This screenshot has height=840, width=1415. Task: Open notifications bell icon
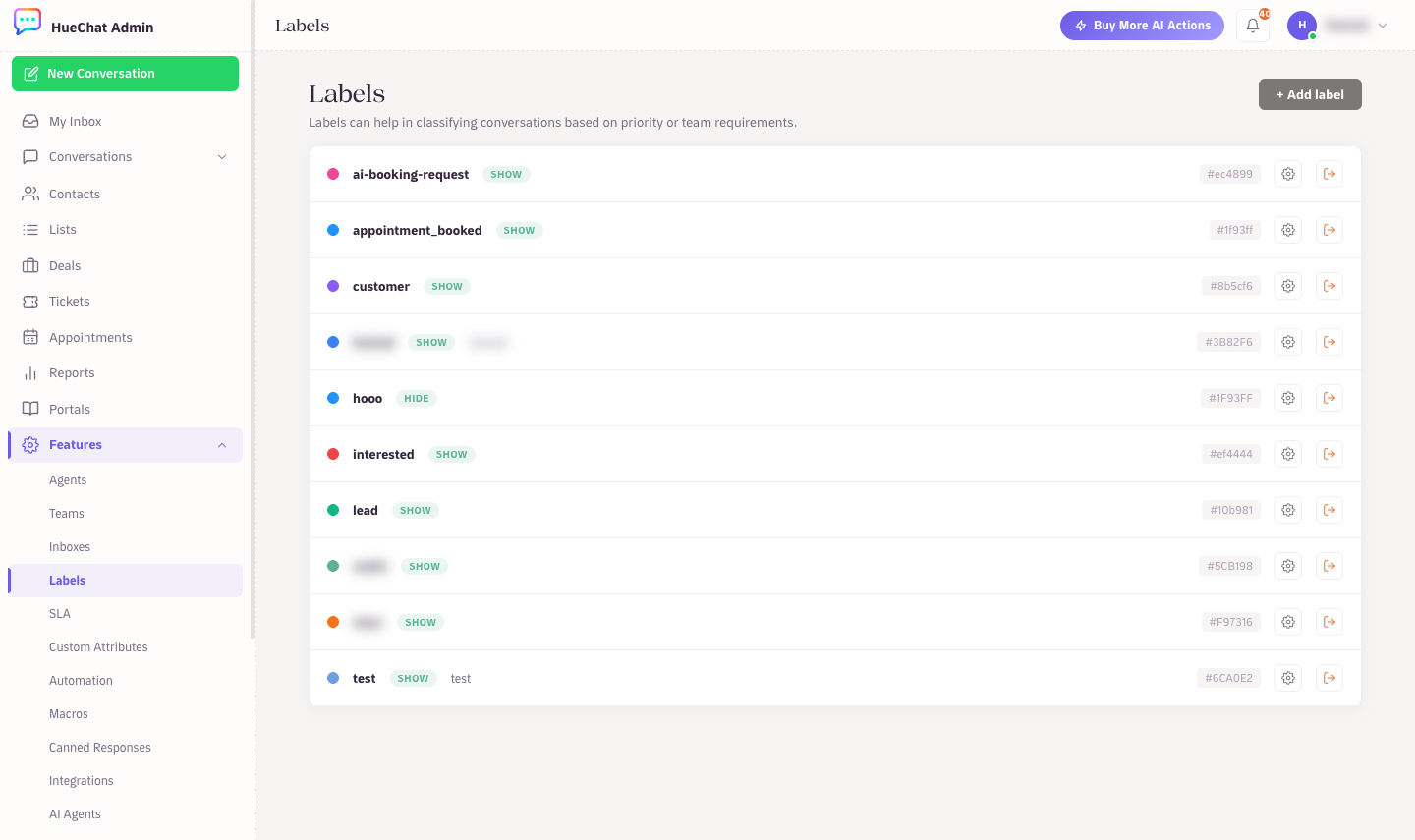[1253, 26]
